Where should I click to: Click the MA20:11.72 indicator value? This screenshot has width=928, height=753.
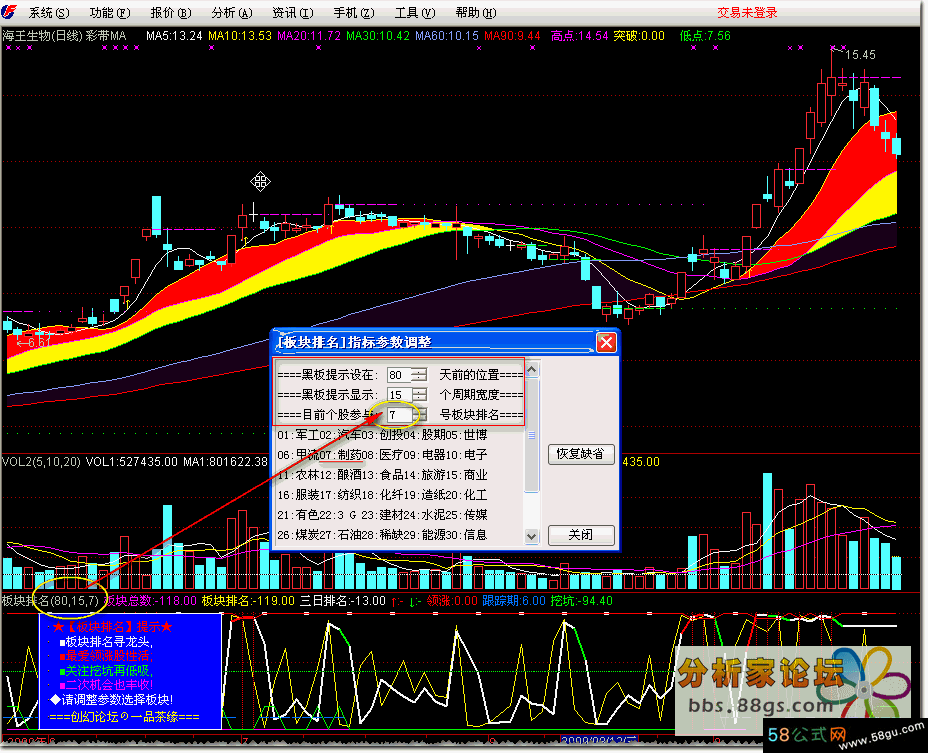[309, 36]
